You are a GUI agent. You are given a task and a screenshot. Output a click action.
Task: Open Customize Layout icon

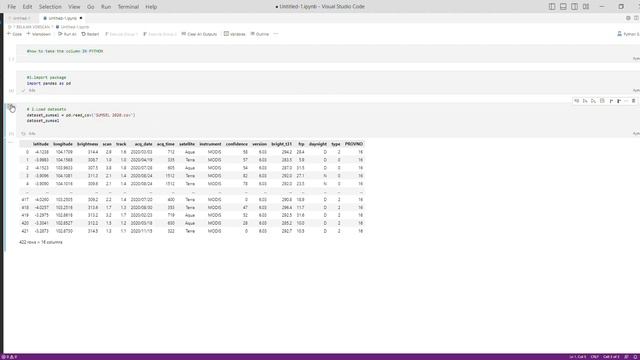tap(586, 7)
